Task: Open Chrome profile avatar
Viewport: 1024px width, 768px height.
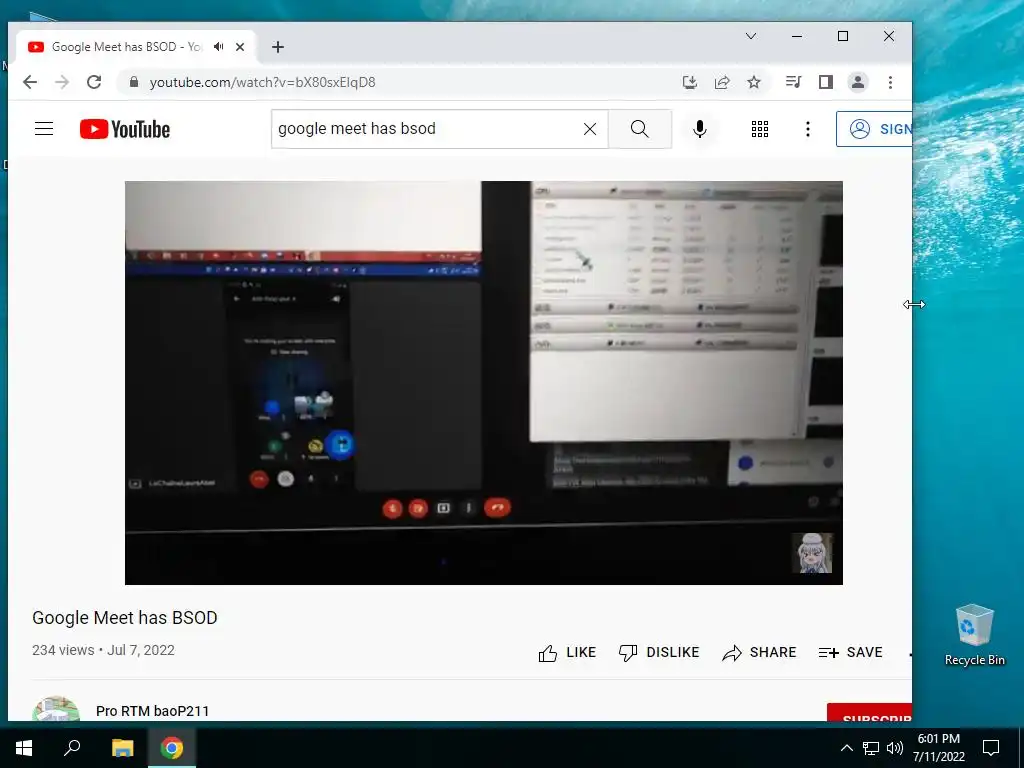Action: point(857,82)
